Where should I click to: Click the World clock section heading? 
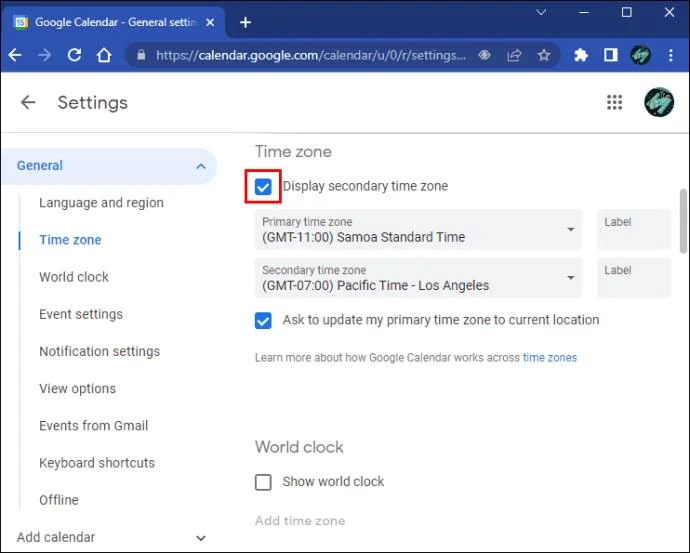coord(299,447)
